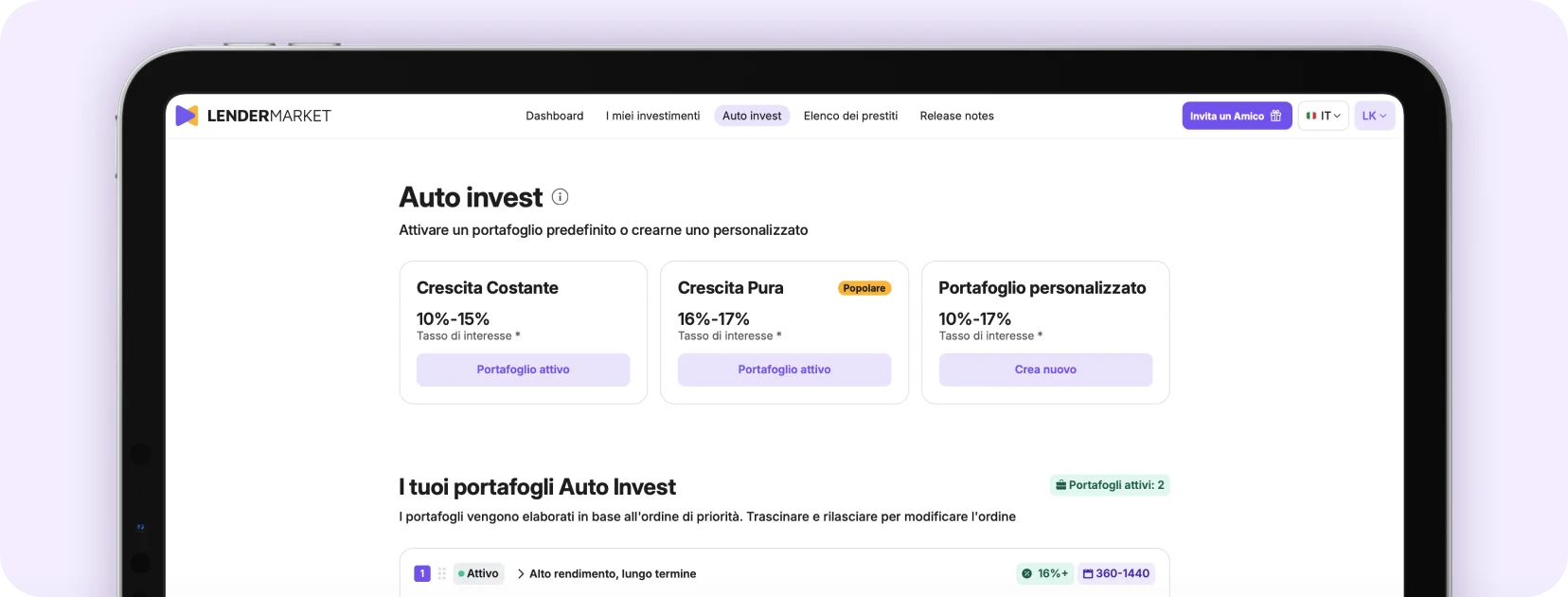Click the Italian flag icon
This screenshot has width=1568, height=597.
coord(1311,116)
